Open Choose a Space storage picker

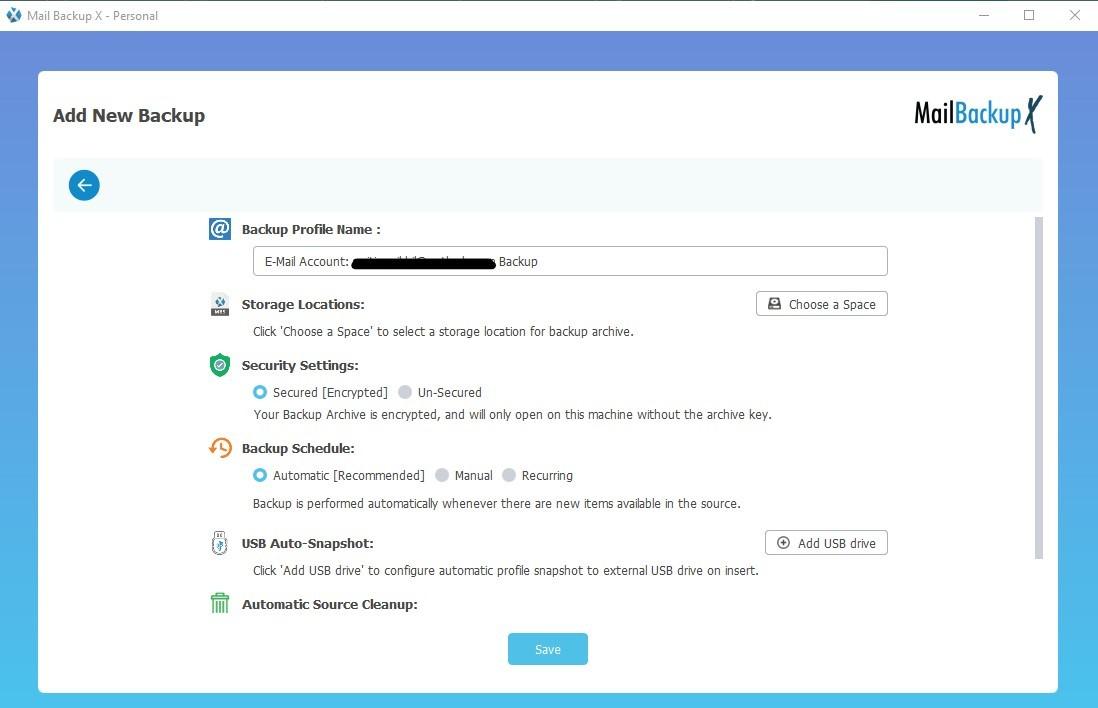point(821,304)
